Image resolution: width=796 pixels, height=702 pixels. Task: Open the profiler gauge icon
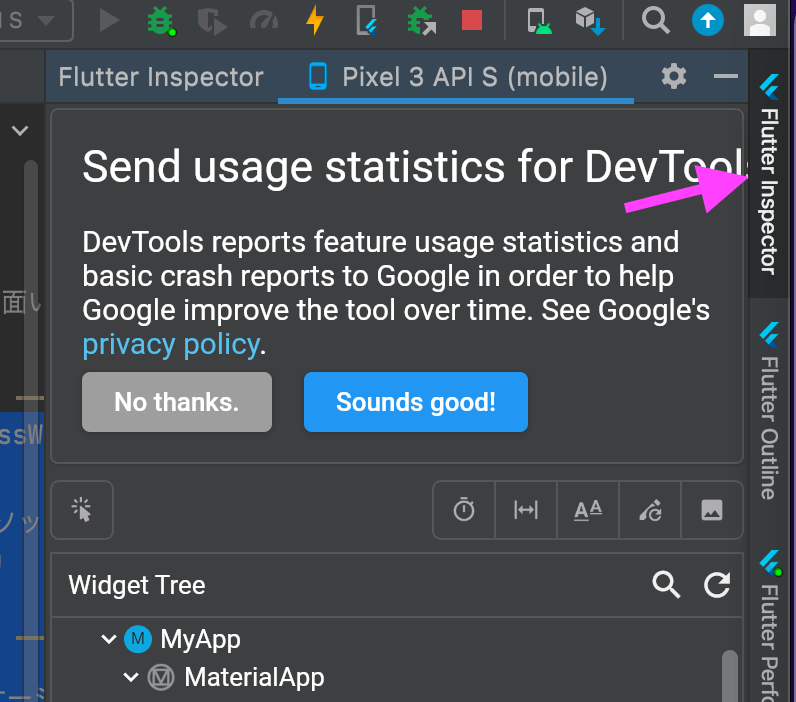[264, 21]
